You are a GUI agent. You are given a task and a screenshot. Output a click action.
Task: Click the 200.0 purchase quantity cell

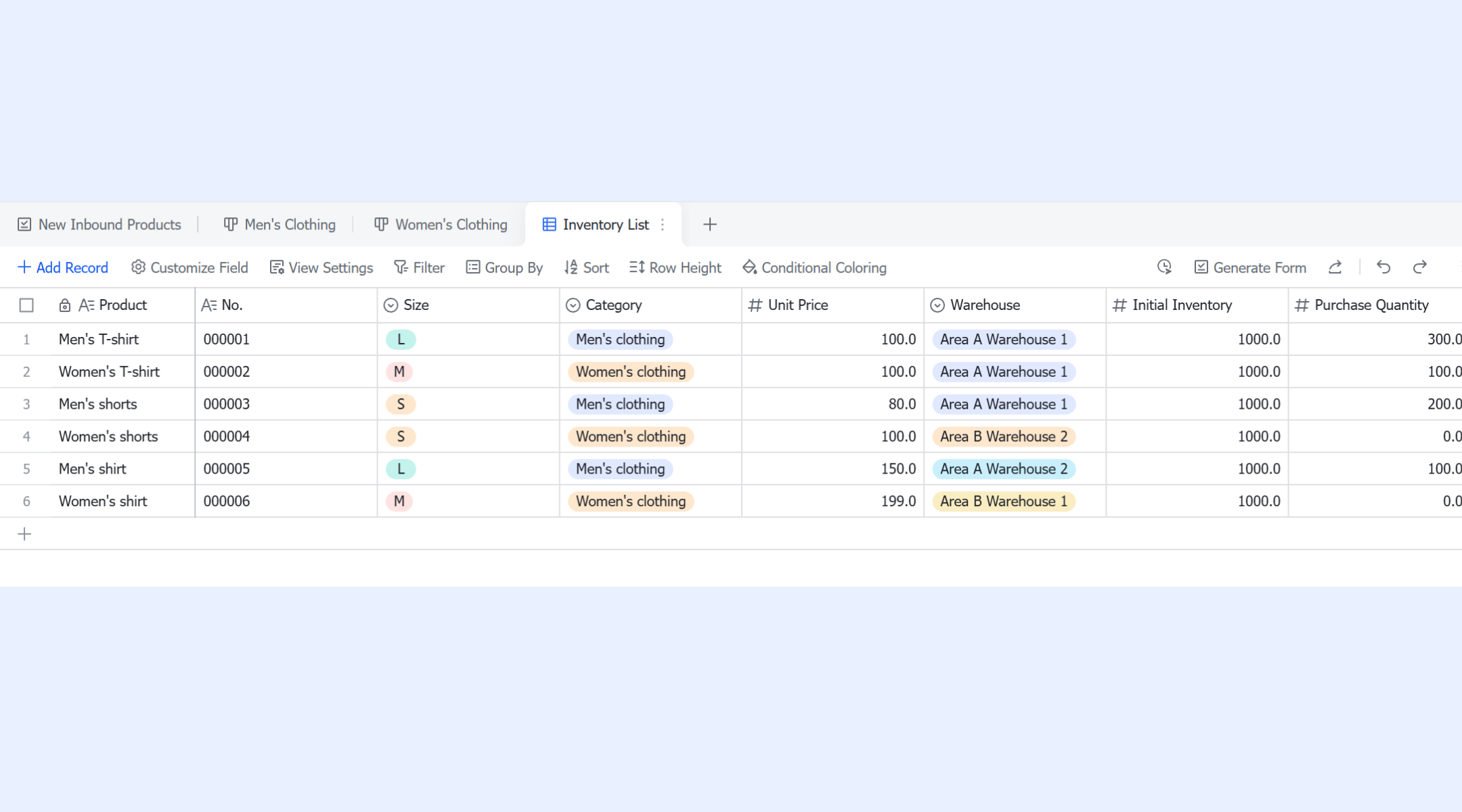click(1375, 405)
